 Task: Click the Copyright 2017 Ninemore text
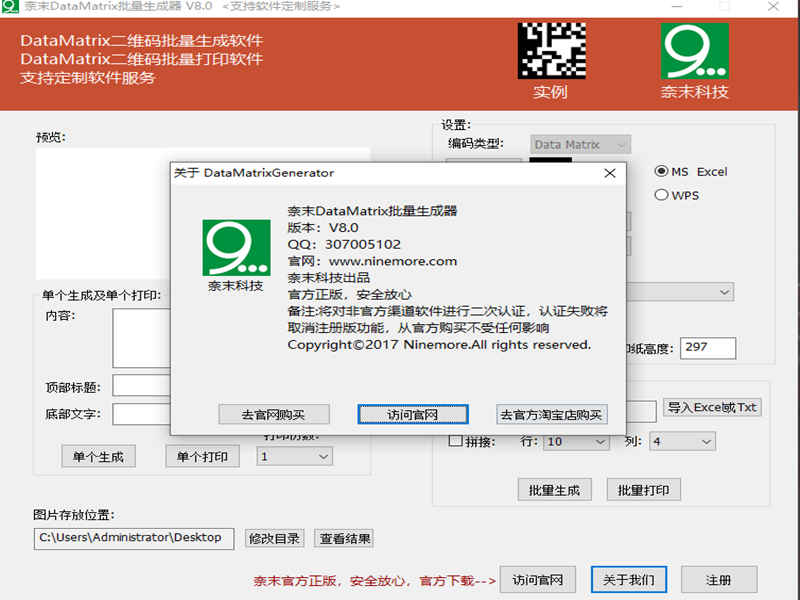click(439, 345)
